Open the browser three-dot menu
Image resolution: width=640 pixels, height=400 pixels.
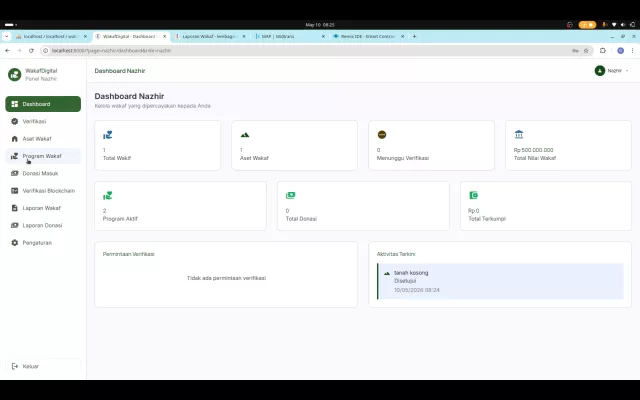point(633,51)
